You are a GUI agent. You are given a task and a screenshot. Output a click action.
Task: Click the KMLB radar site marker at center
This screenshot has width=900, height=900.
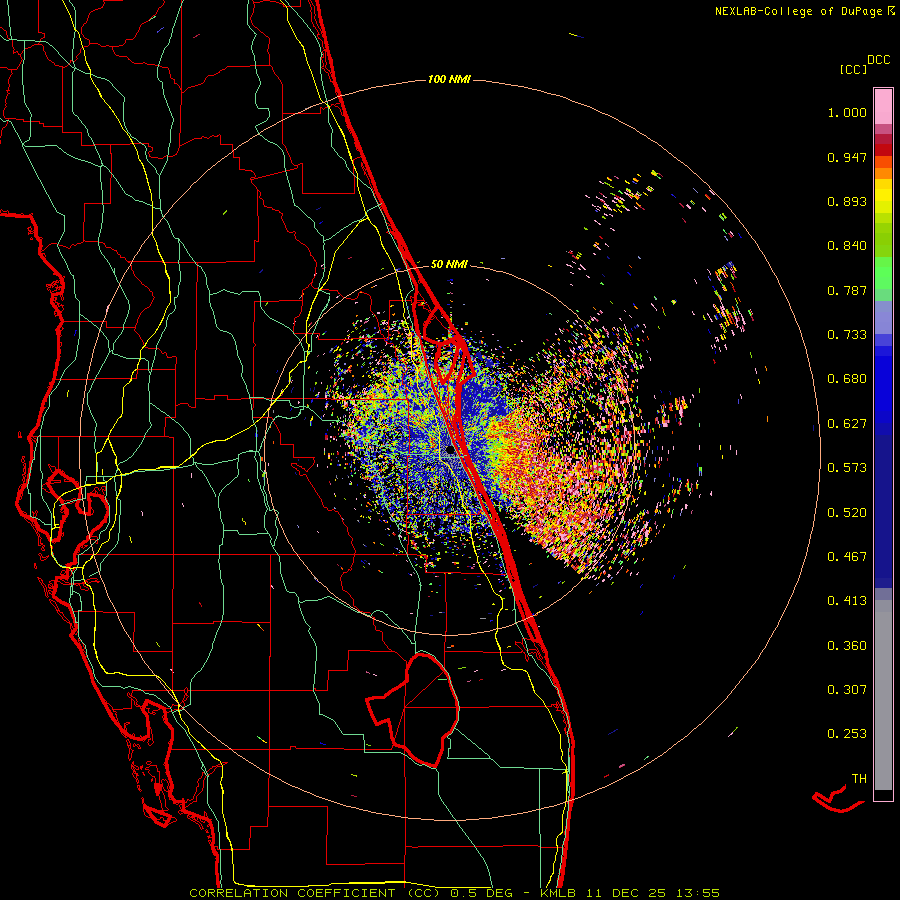pos(451,449)
